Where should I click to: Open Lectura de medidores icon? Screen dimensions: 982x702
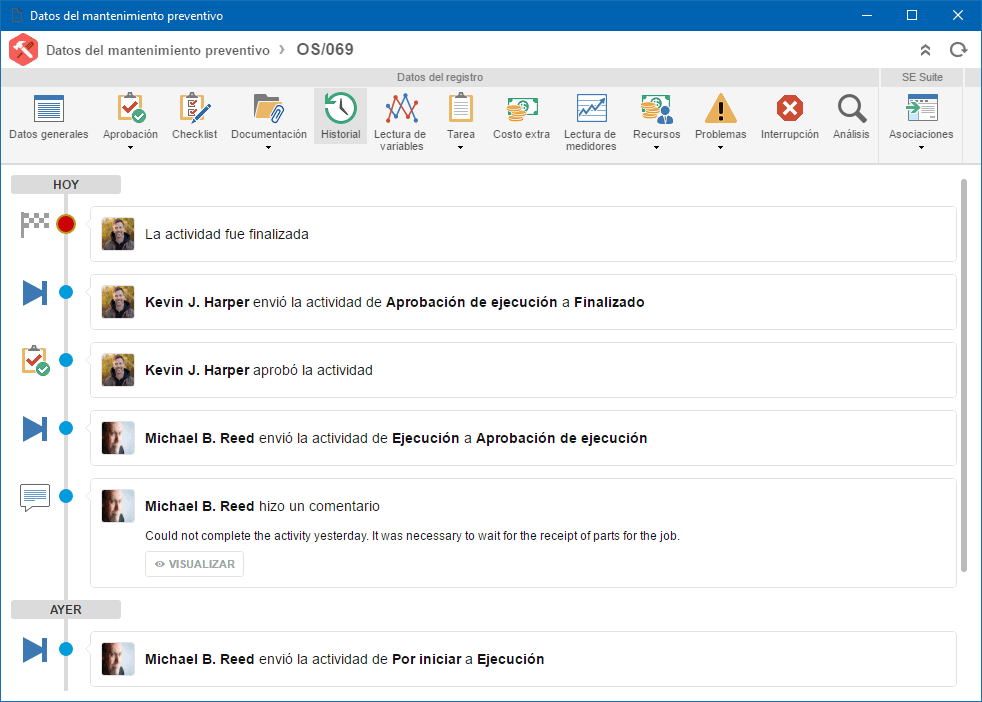591,108
